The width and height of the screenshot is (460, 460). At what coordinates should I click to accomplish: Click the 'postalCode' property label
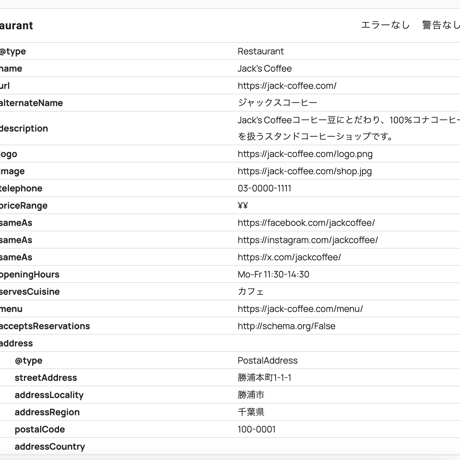pyautogui.click(x=40, y=430)
